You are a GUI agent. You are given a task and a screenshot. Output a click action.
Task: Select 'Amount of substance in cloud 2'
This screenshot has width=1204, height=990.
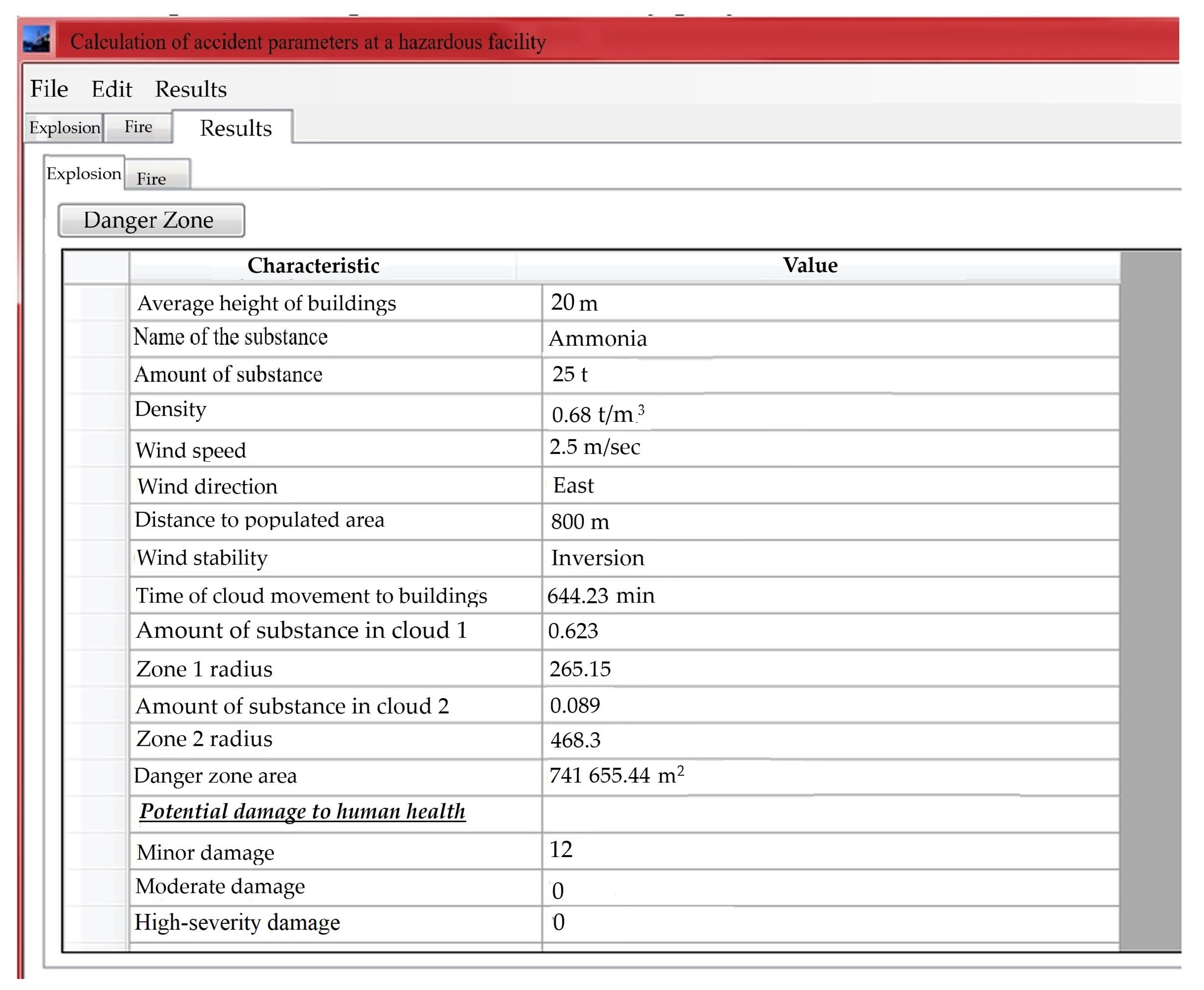pyautogui.click(x=336, y=705)
